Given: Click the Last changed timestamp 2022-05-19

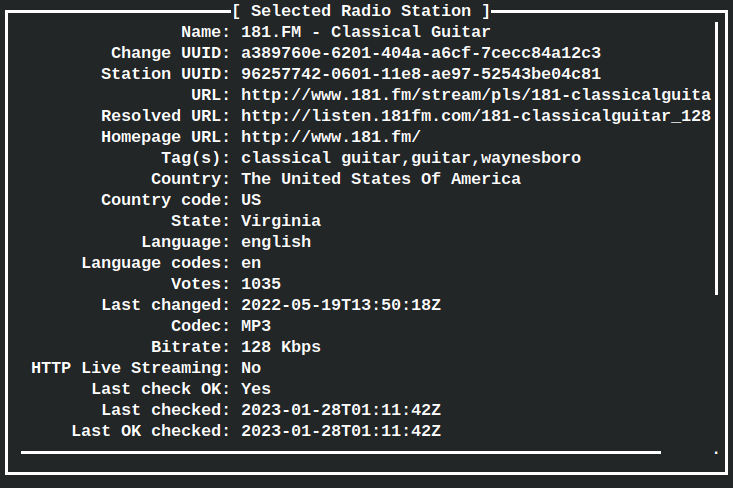Looking at the screenshot, I should [341, 305].
